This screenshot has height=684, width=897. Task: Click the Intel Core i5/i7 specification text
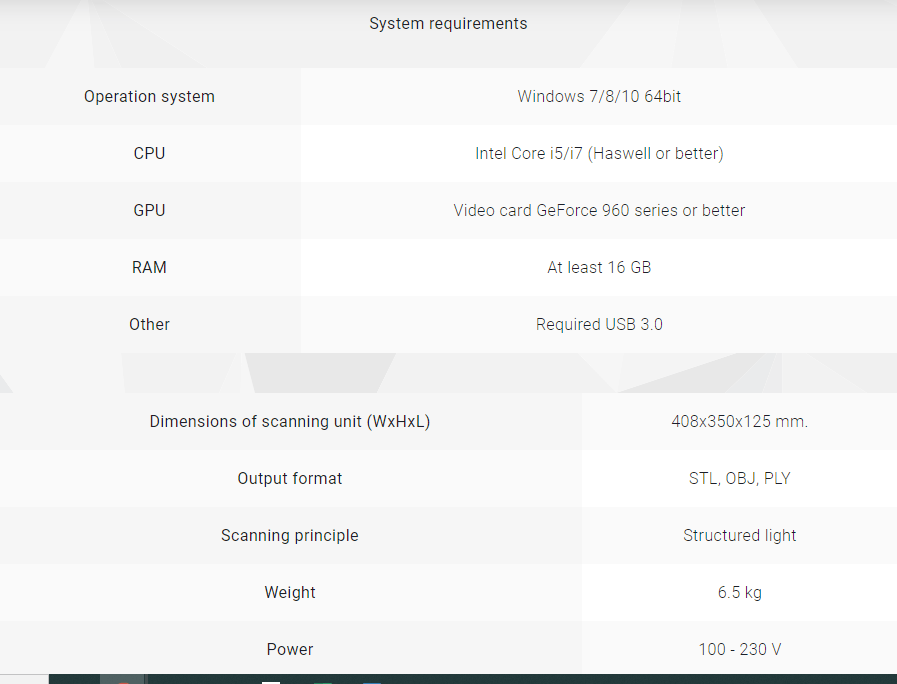point(599,153)
